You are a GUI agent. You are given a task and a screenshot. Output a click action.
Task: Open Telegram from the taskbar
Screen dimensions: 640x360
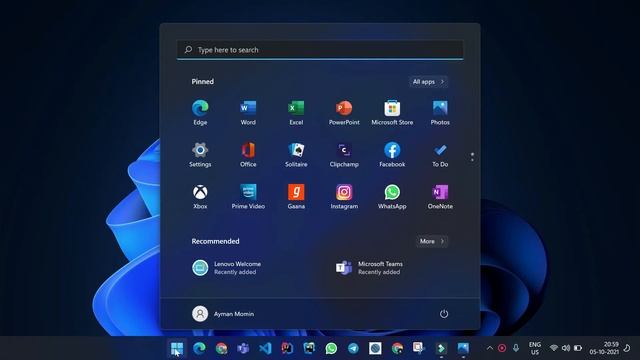353,348
